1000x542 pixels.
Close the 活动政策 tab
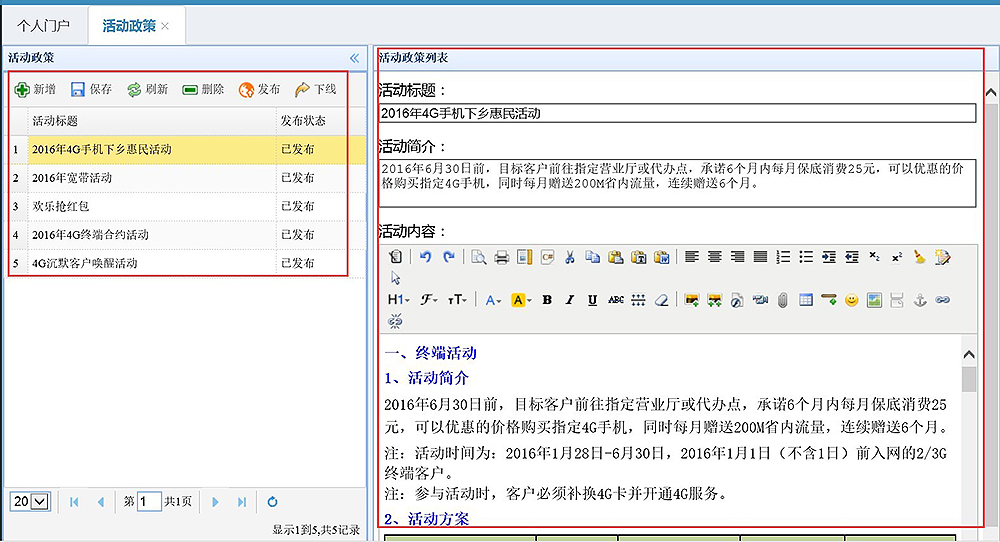point(165,26)
